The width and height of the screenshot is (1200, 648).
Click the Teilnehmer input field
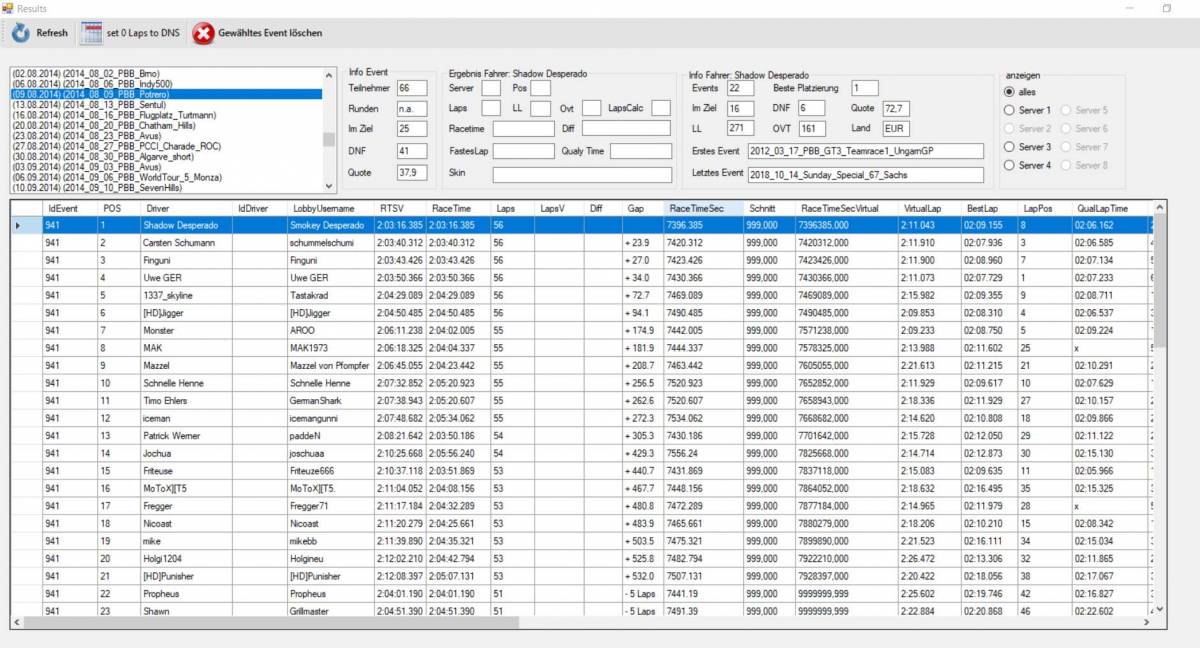click(x=411, y=88)
